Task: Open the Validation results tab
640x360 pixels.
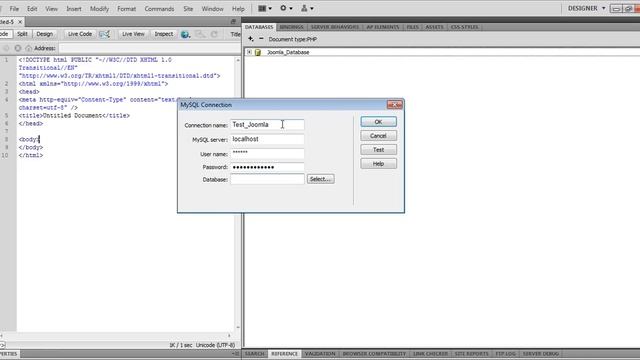Action: 320,353
